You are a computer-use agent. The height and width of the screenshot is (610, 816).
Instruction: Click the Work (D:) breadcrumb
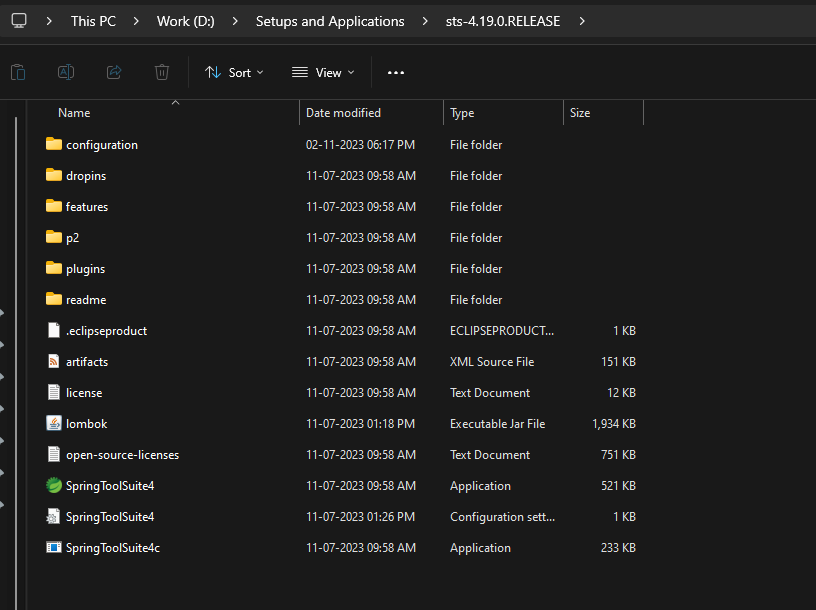(186, 21)
